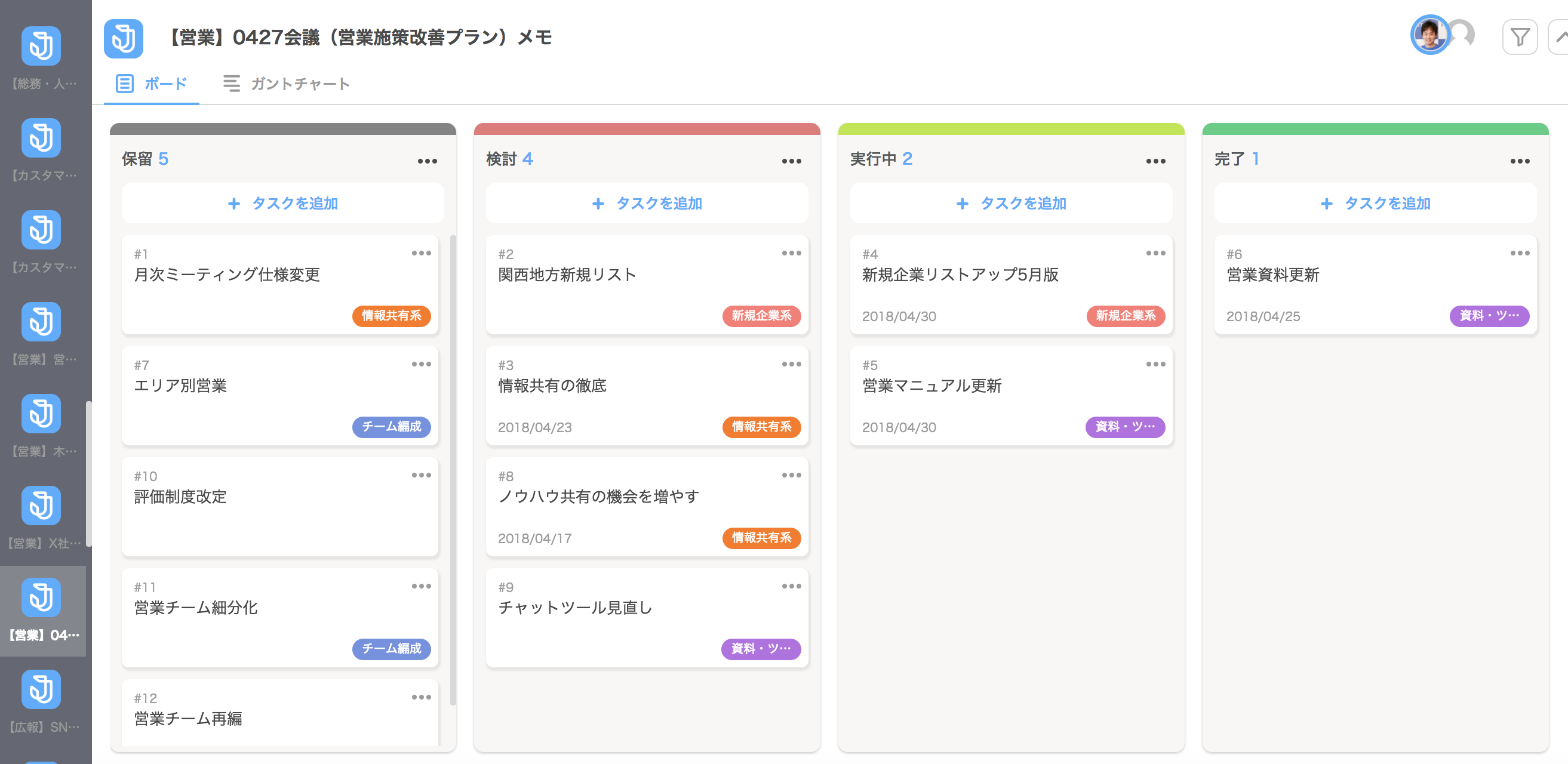Open task card 情報共有の徹底
The image size is (1568, 764).
(x=647, y=396)
